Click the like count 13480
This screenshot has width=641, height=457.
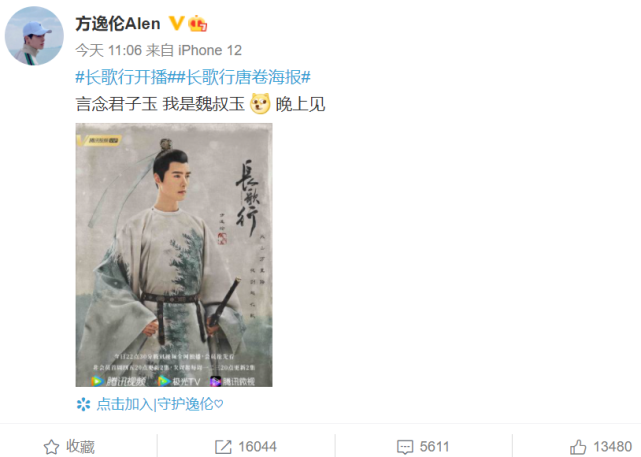coord(612,446)
